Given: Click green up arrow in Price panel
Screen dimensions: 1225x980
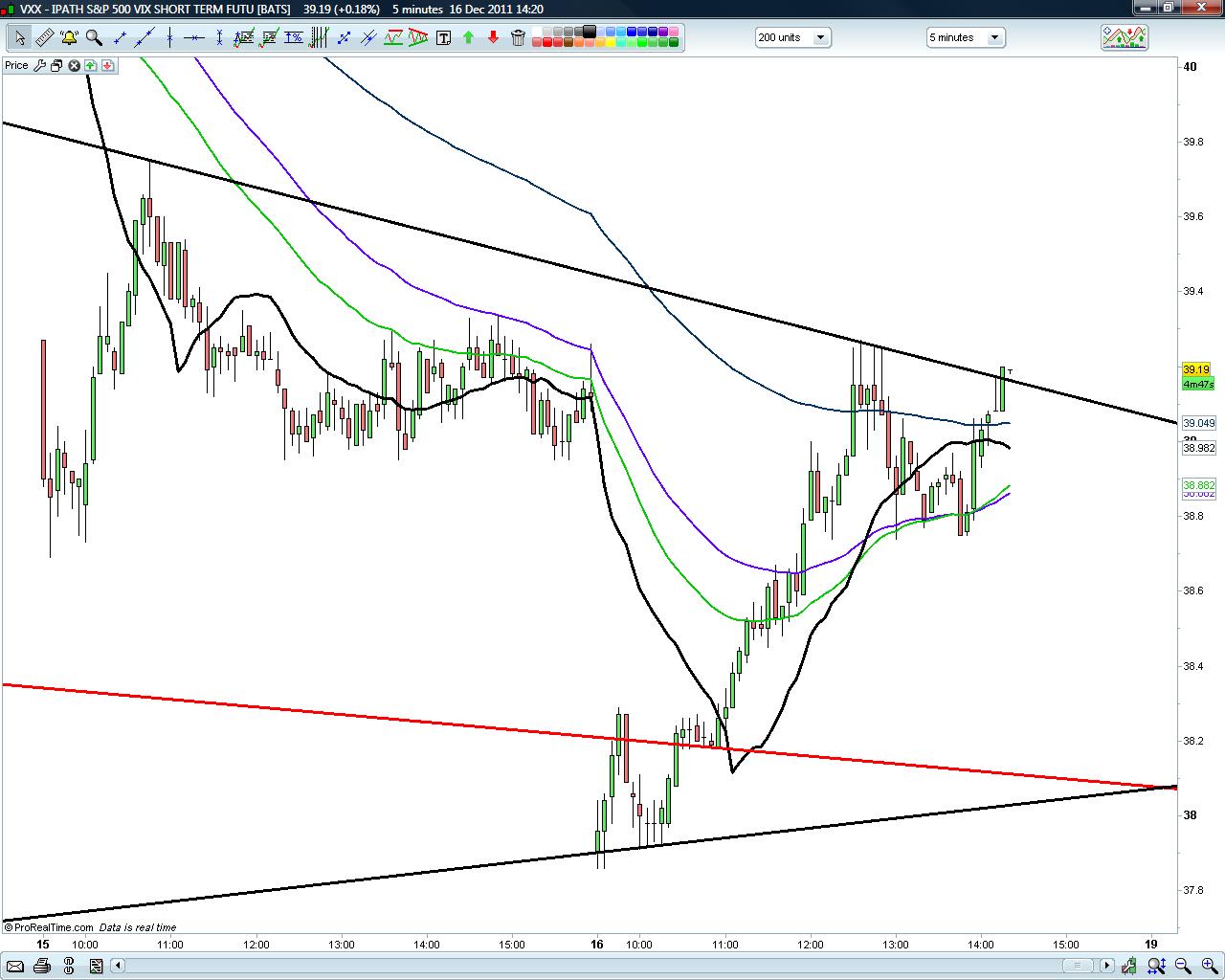Looking at the screenshot, I should pos(90,65).
